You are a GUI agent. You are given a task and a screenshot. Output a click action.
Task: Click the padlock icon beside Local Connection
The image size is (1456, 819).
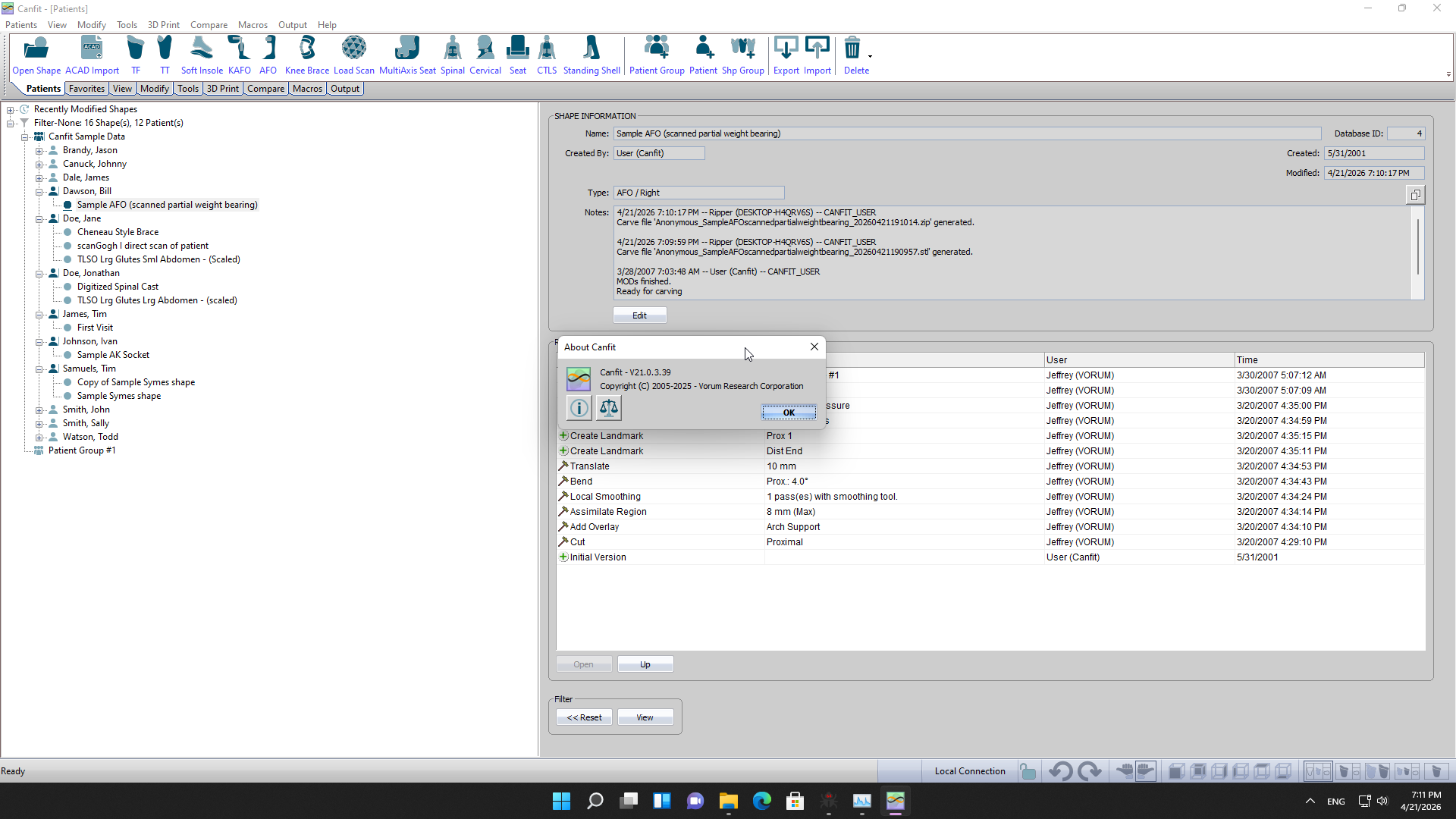1028,771
